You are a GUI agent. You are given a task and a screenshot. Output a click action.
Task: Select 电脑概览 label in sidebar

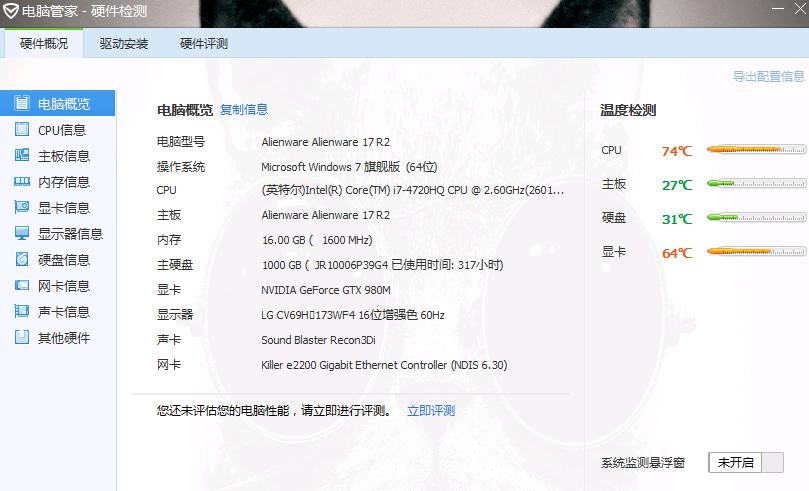coord(64,104)
